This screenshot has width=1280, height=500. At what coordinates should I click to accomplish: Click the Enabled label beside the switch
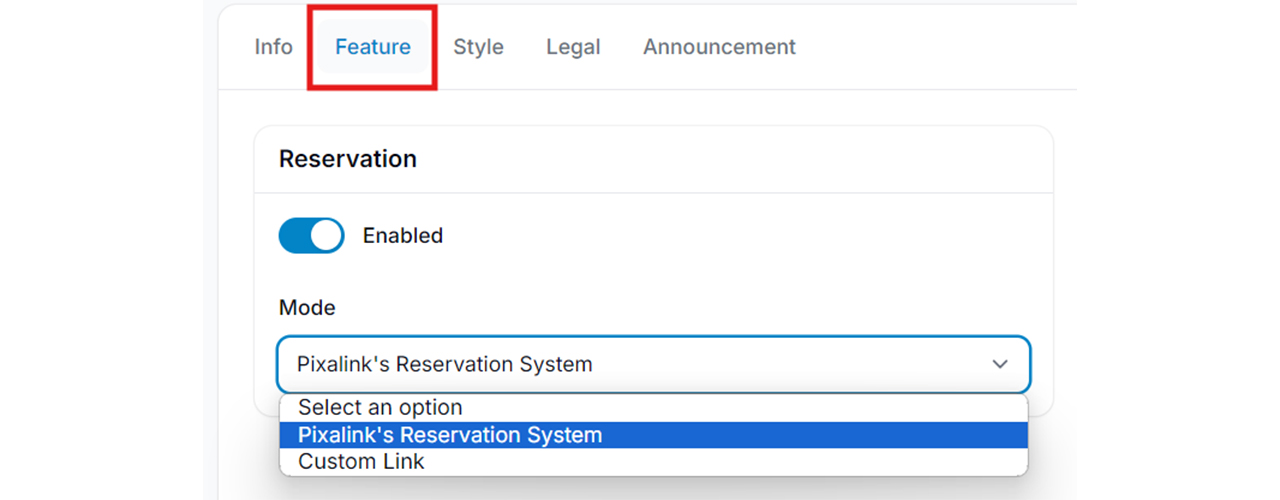(x=402, y=236)
